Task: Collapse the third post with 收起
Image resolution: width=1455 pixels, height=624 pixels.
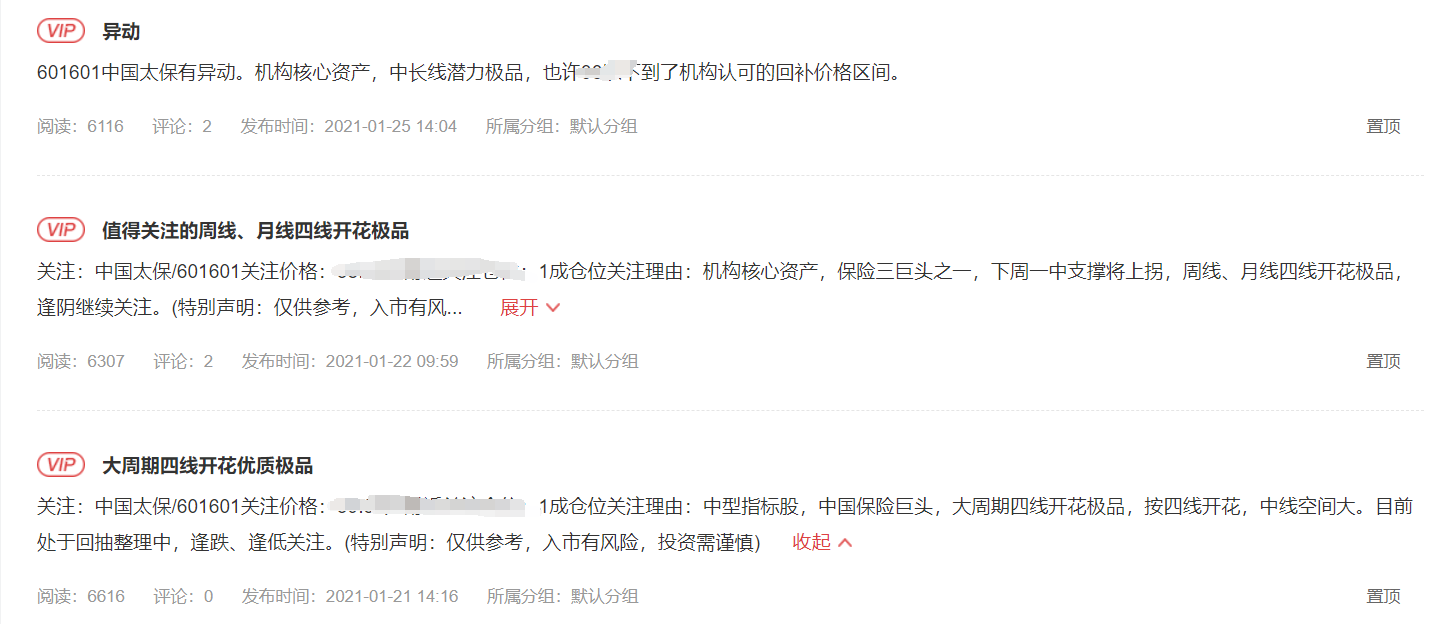Action: [822, 542]
